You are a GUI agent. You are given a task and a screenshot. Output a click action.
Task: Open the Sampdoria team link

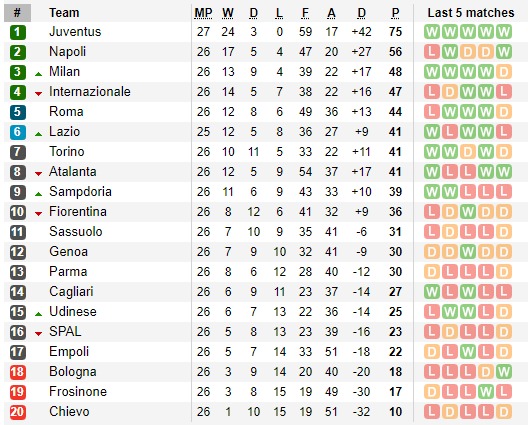pyautogui.click(x=80, y=192)
